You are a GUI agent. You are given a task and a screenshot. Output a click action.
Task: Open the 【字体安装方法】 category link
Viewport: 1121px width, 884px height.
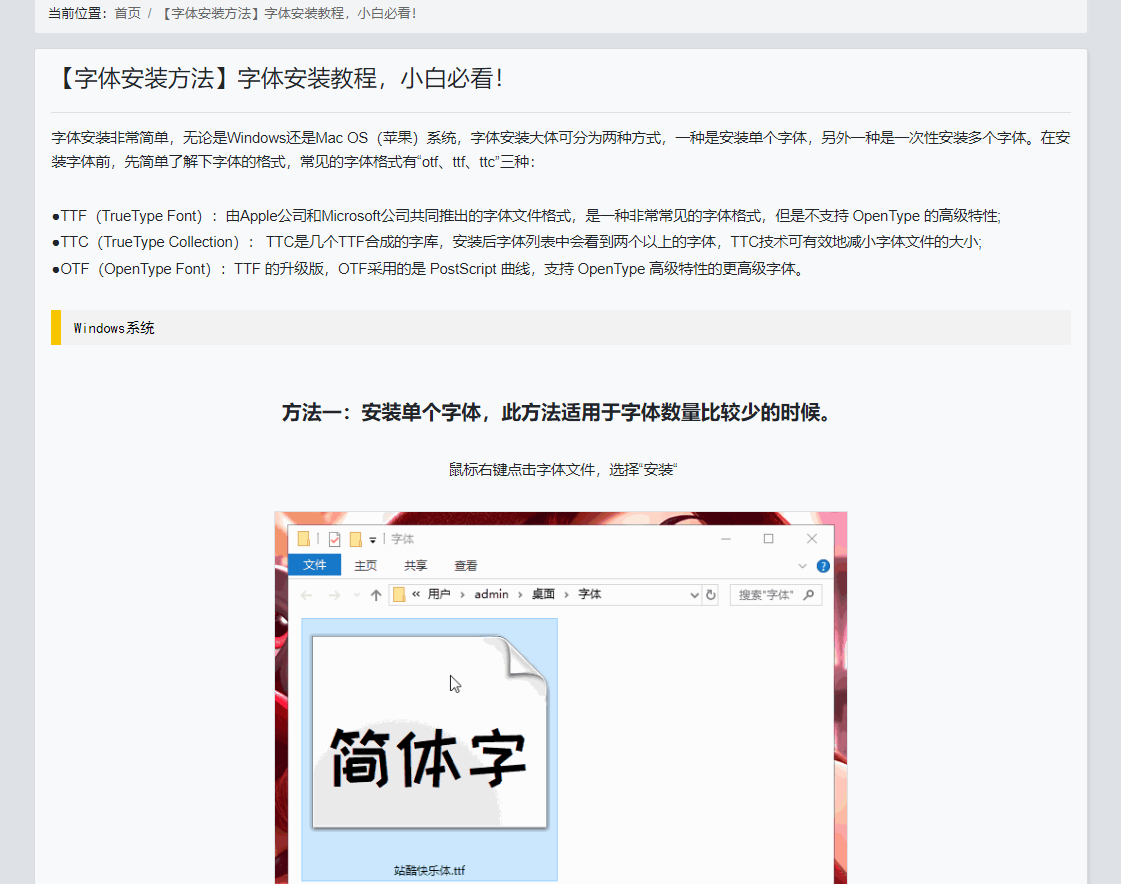point(209,13)
